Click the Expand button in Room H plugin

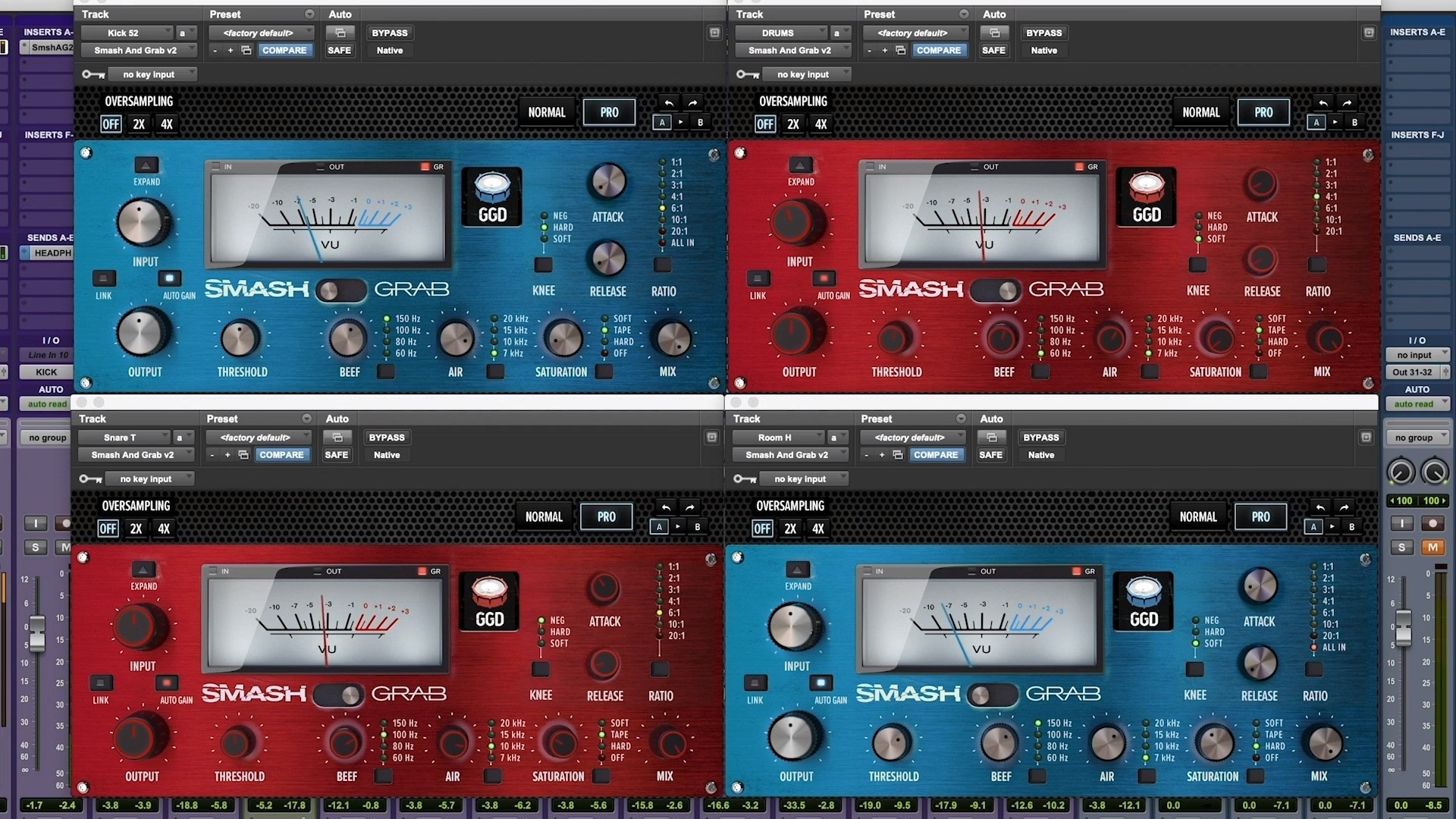(x=798, y=570)
